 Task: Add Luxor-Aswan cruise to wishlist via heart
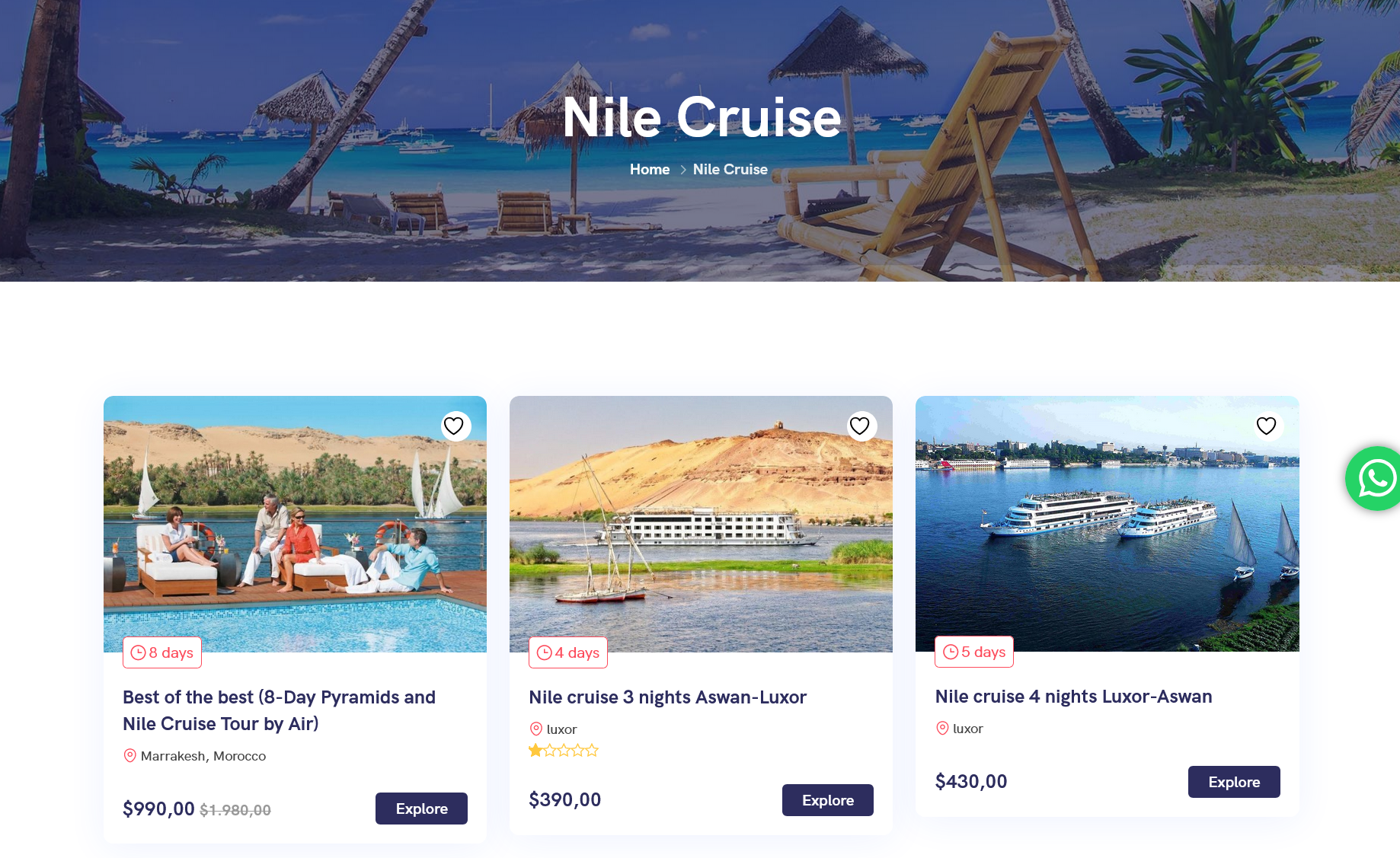[x=1266, y=426]
